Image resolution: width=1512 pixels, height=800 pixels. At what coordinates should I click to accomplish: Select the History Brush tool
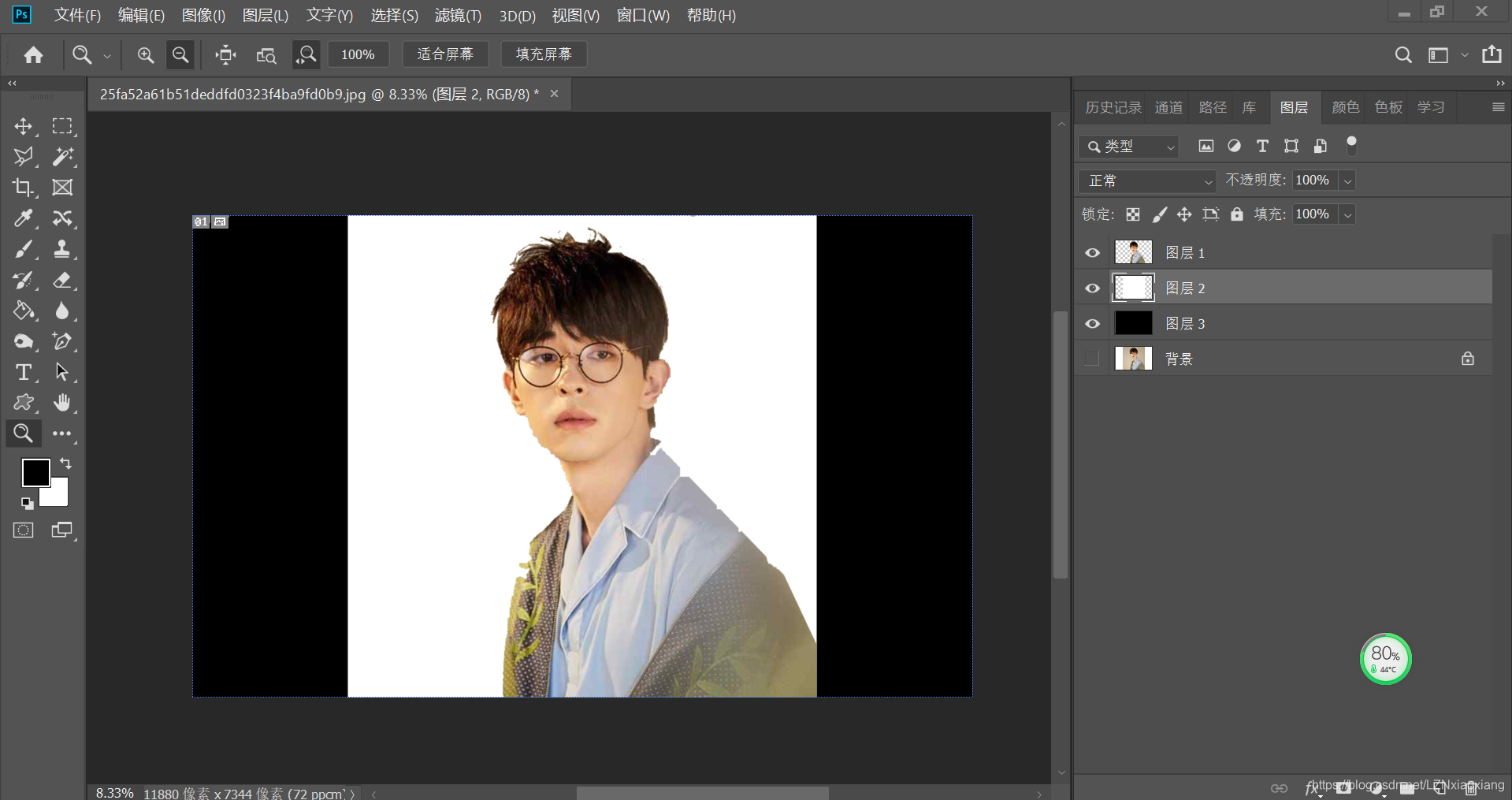23,280
